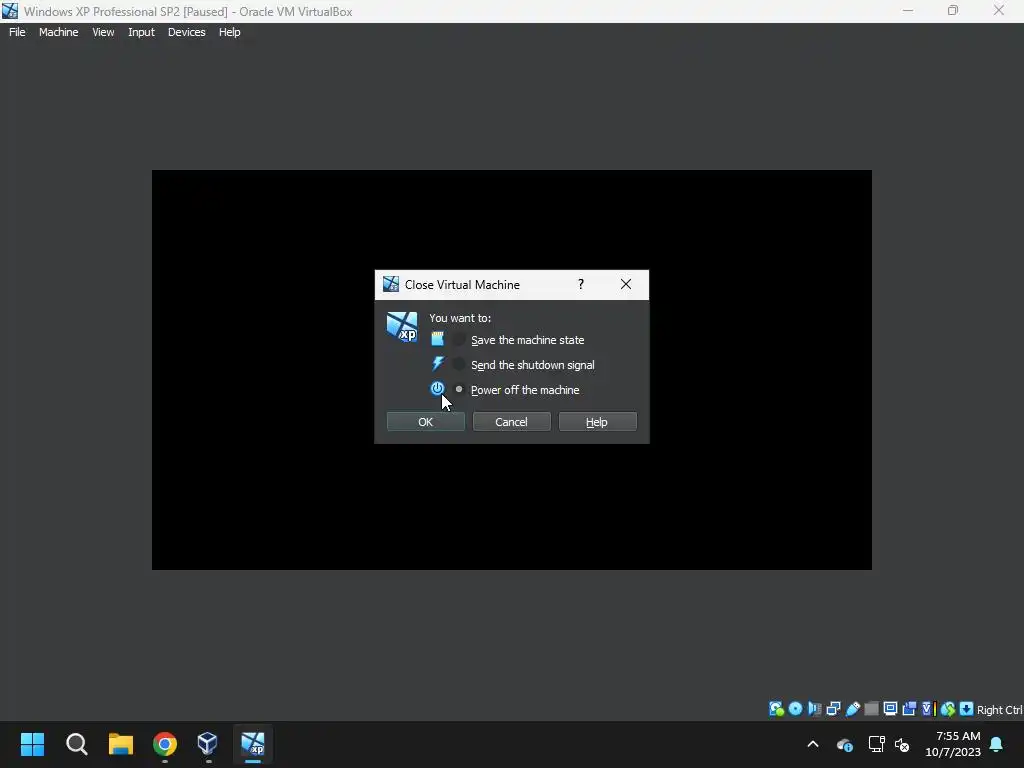Close the Close Virtual Machine dialog with X
Screen dimensions: 1024x768
click(x=626, y=284)
